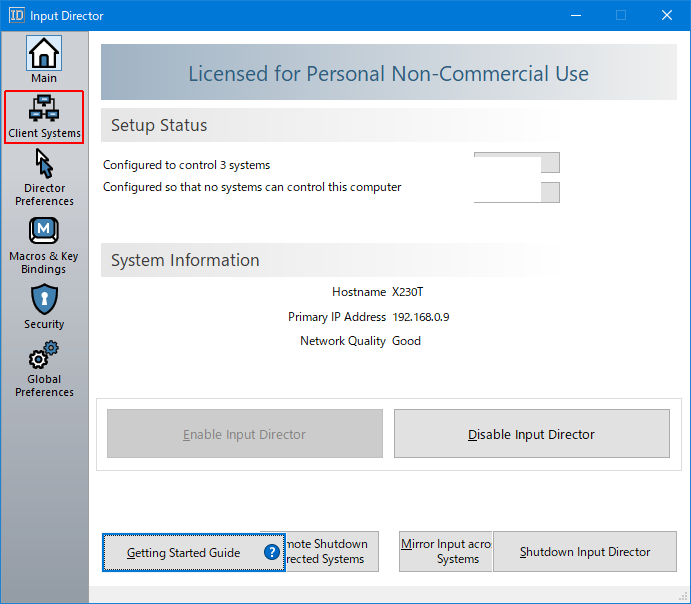This screenshot has height=604, width=691.
Task: Click the Input Director title bar icon
Action: [16, 15]
